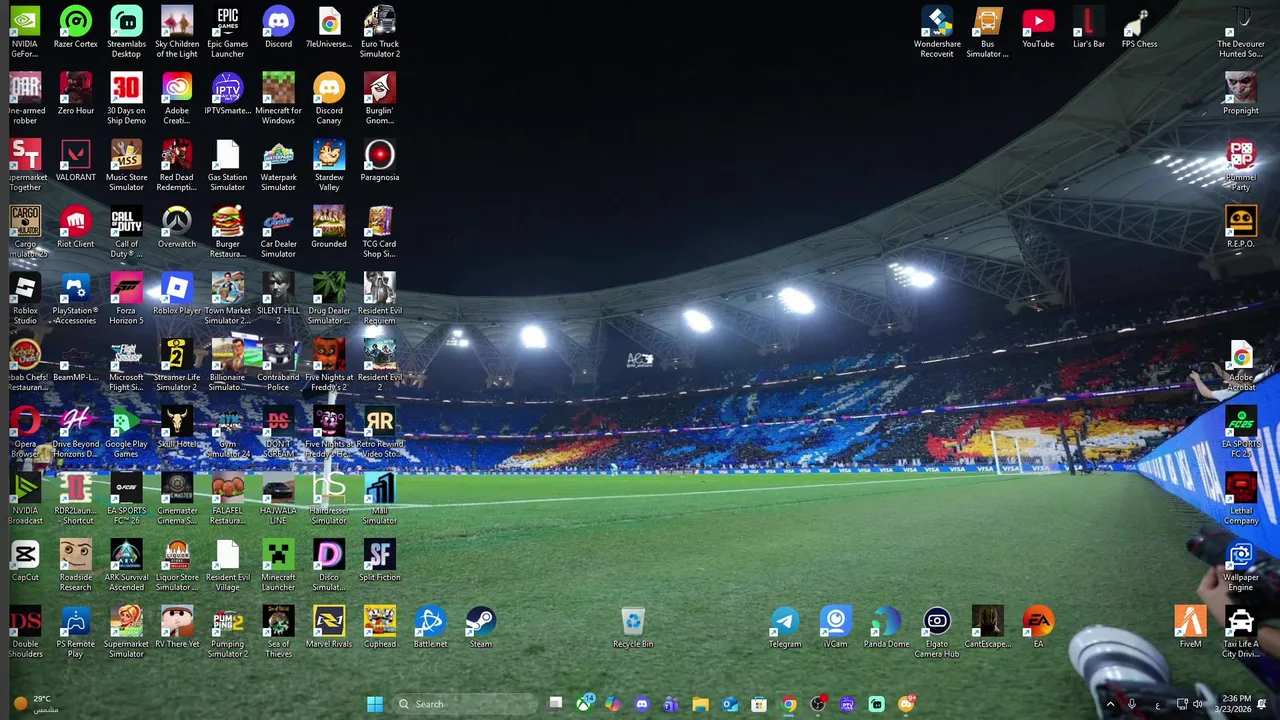This screenshot has height=720, width=1280.
Task: Select the Adobe Acrobat icon
Action: click(x=1241, y=366)
